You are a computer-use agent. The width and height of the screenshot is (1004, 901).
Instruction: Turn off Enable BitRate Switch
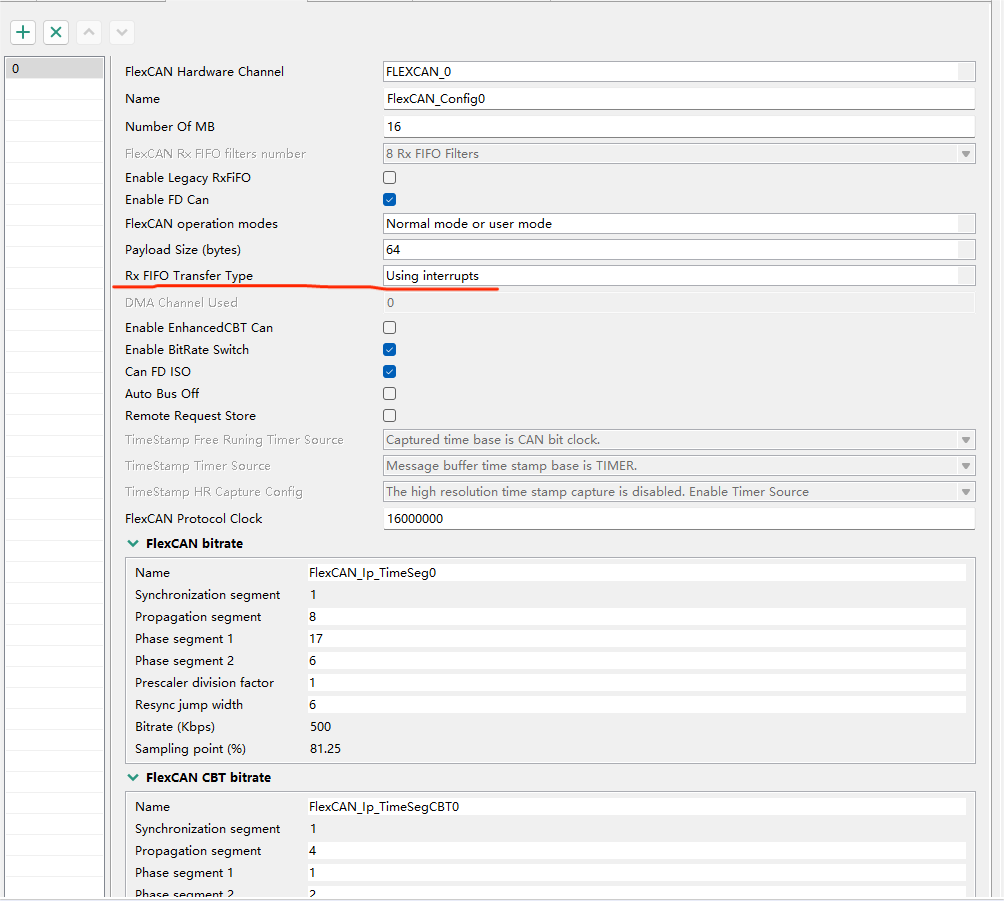(389, 349)
